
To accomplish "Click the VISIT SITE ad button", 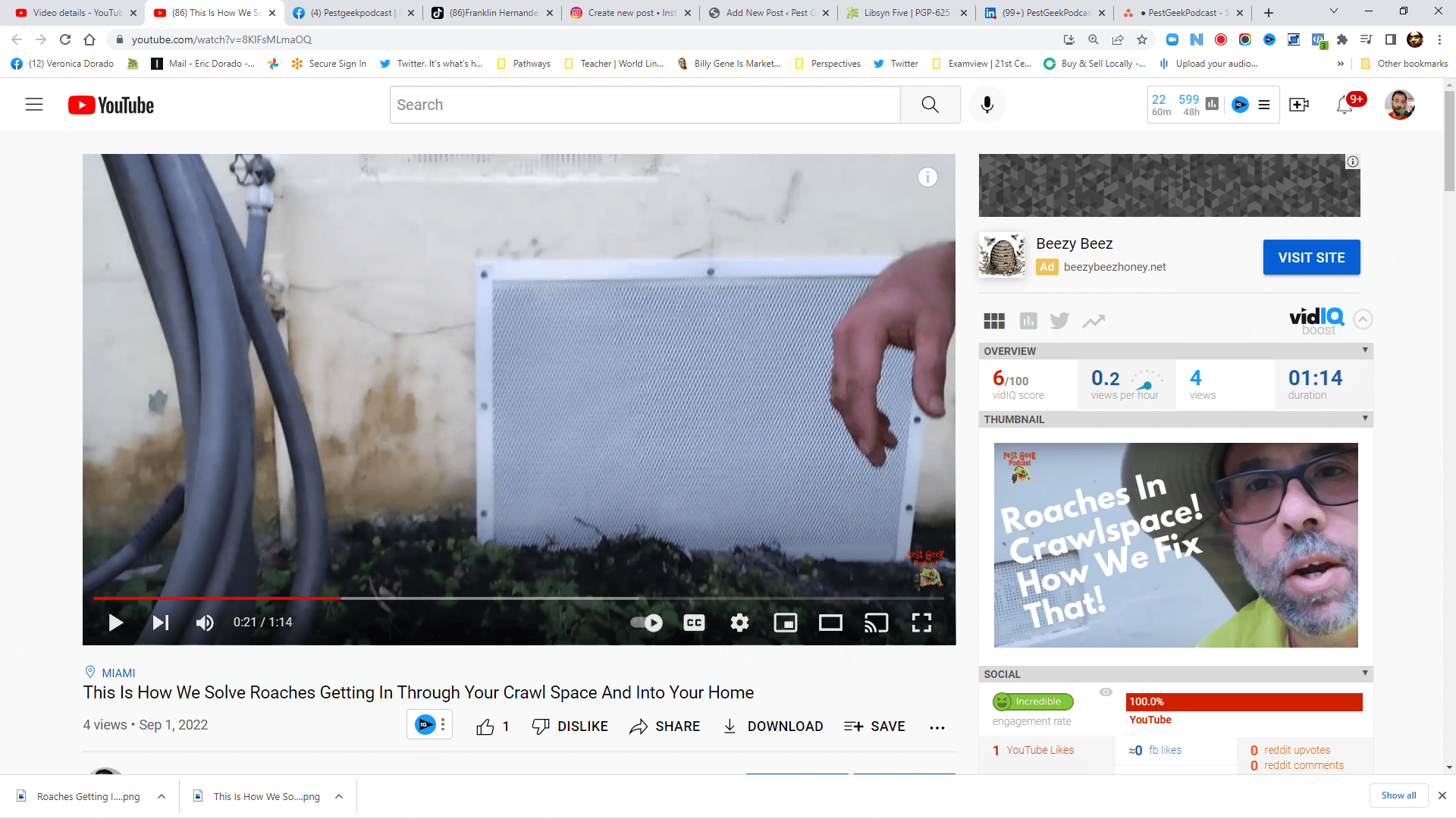I will pos(1311,257).
